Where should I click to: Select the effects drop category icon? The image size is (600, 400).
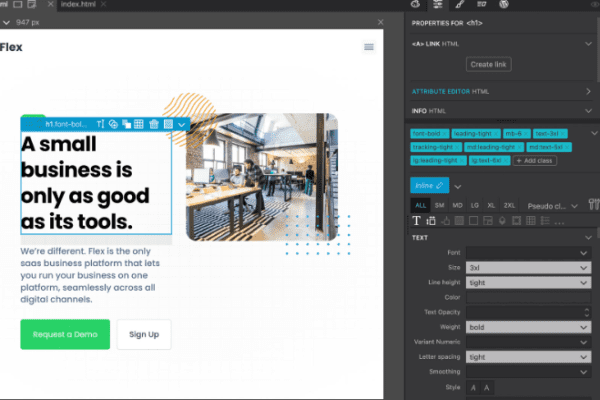[502, 221]
